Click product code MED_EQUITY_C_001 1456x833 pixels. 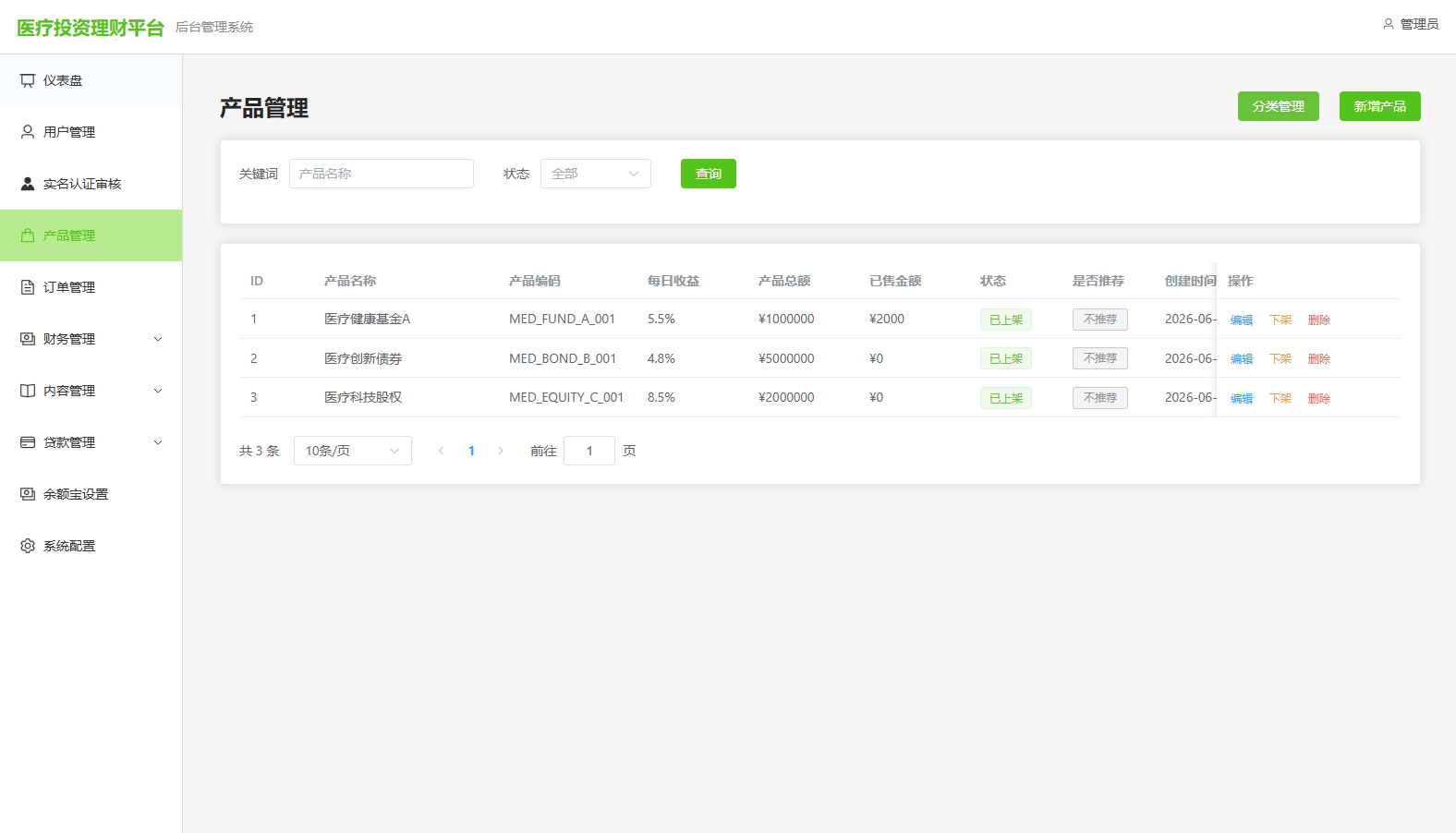click(566, 397)
